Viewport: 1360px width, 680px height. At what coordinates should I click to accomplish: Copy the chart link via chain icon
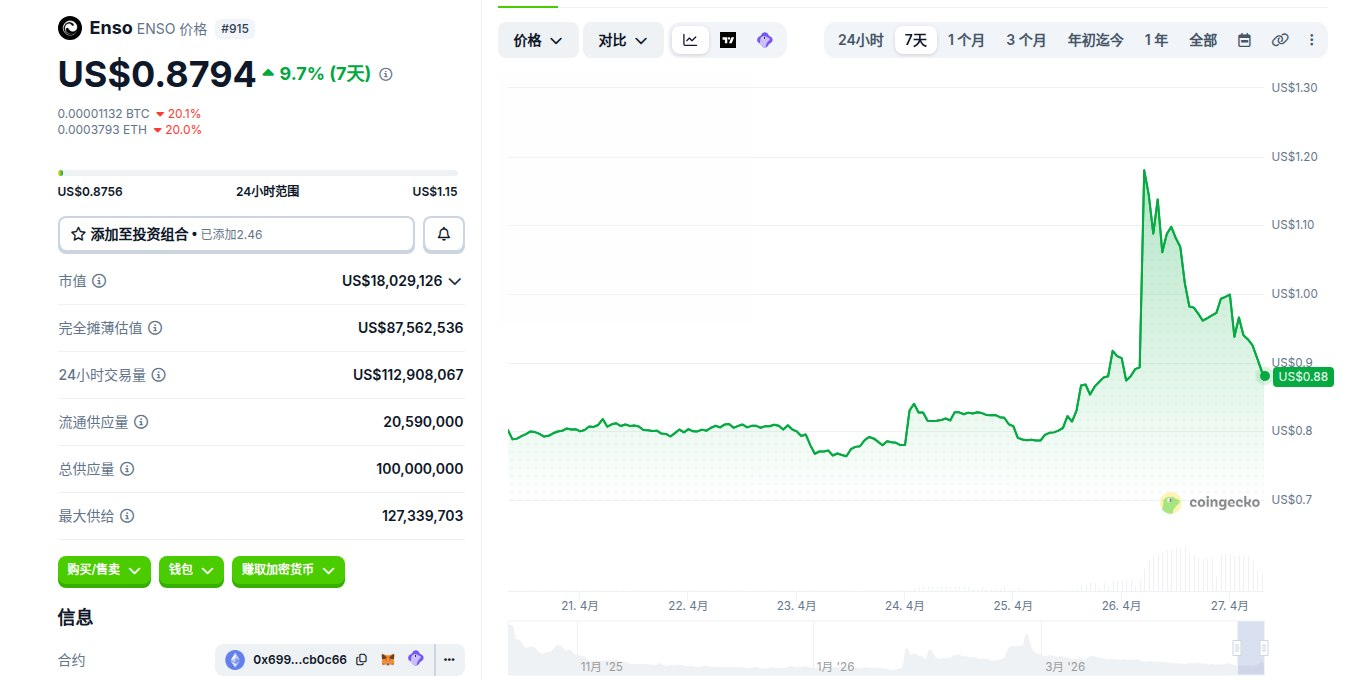(1279, 40)
